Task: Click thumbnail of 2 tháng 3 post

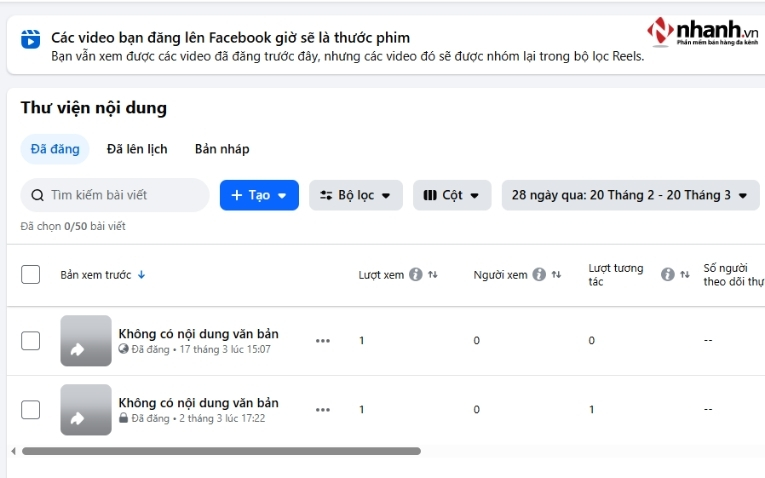Action: tap(86, 410)
